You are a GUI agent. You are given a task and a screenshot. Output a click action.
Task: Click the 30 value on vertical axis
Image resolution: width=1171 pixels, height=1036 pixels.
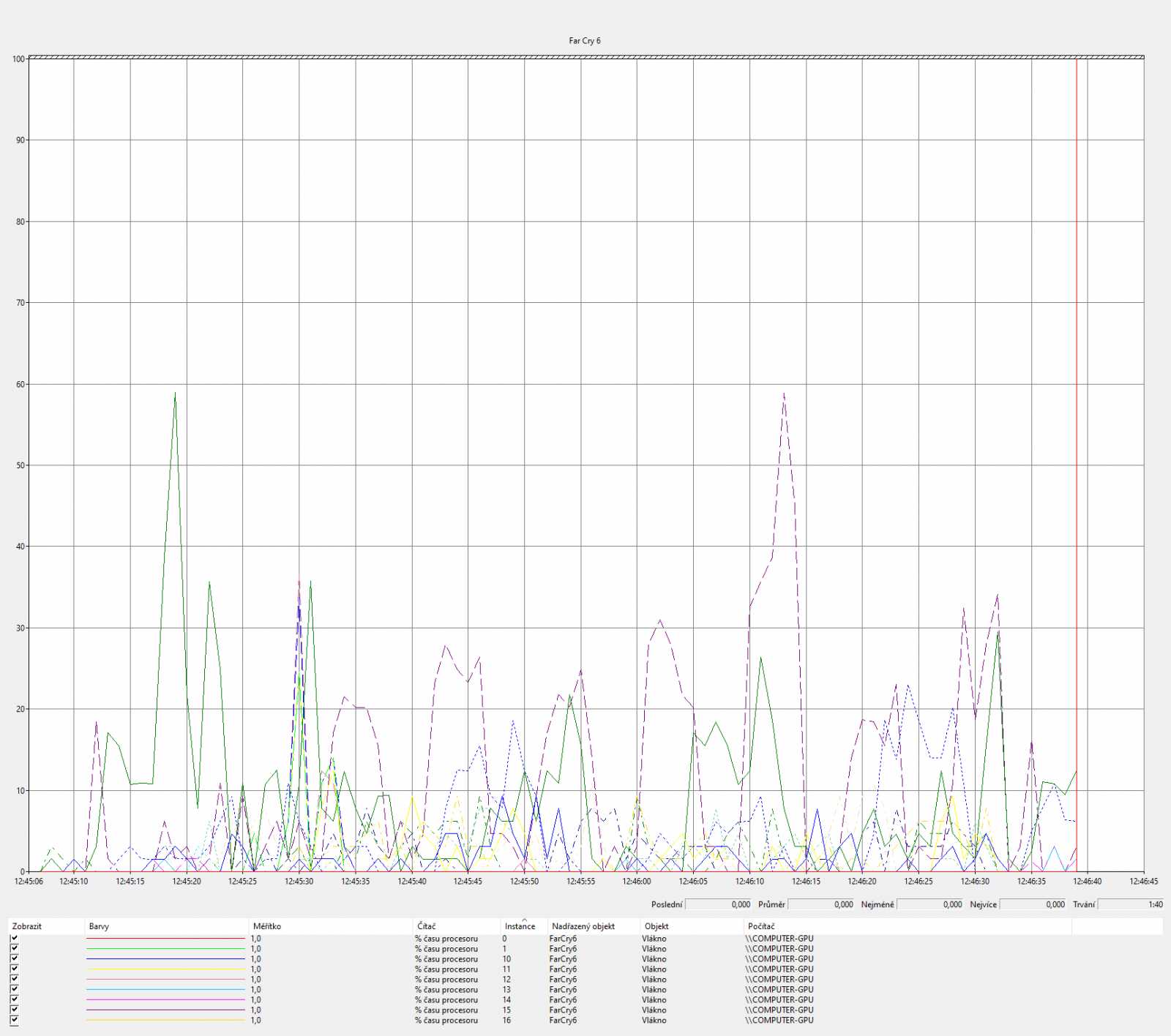click(20, 628)
